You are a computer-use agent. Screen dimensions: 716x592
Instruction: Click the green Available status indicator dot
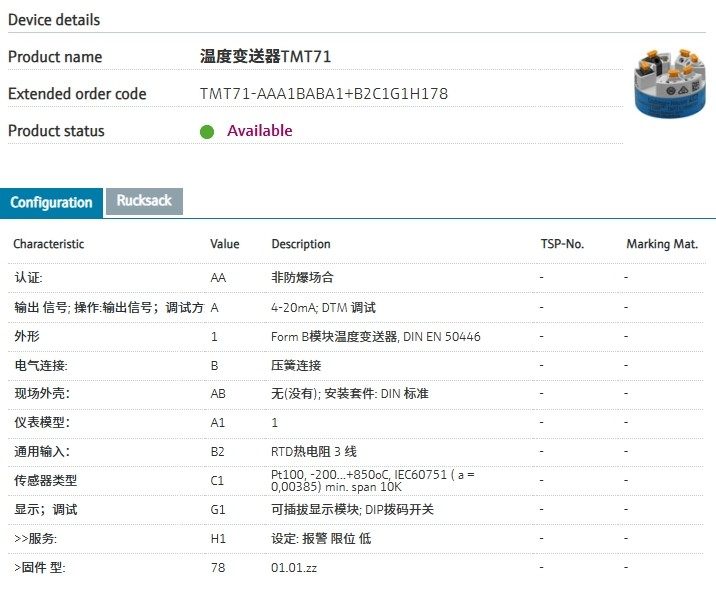[x=207, y=131]
